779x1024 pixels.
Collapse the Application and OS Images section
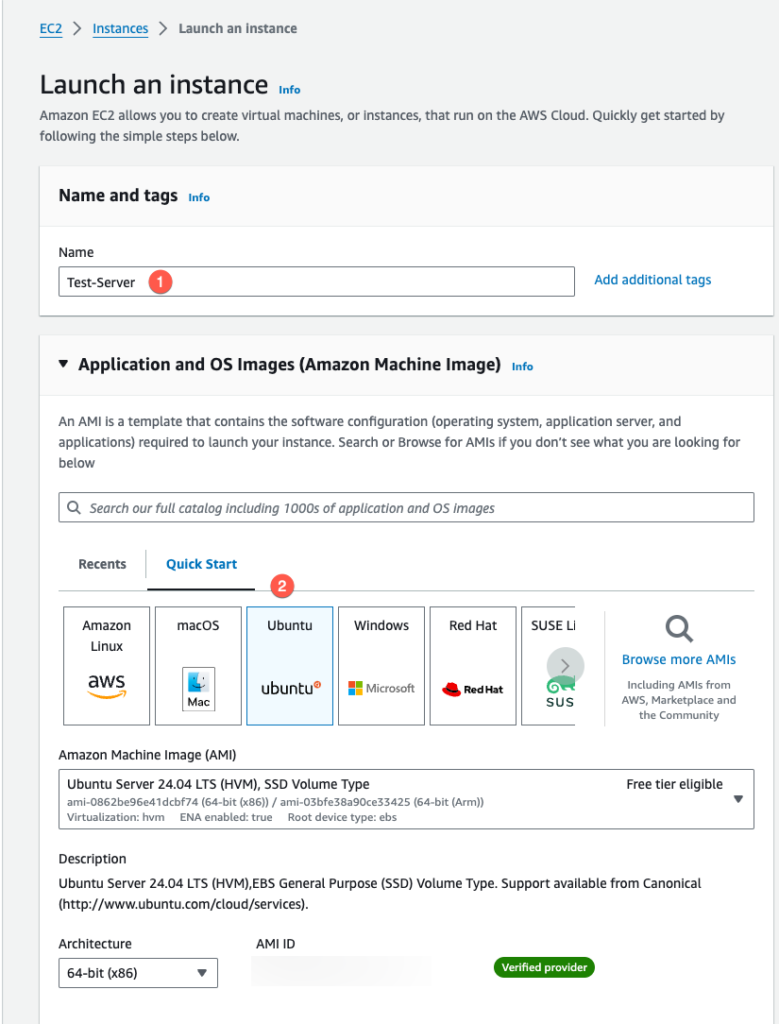point(63,364)
